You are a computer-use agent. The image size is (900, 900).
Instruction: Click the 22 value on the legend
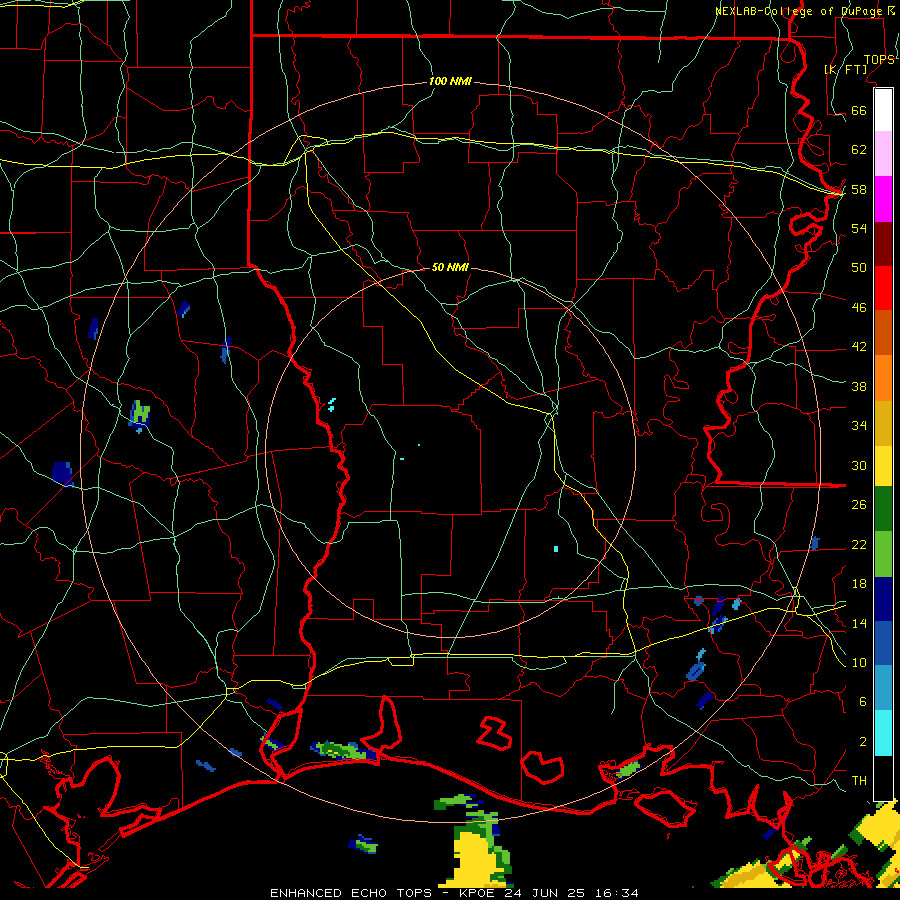pyautogui.click(x=859, y=545)
